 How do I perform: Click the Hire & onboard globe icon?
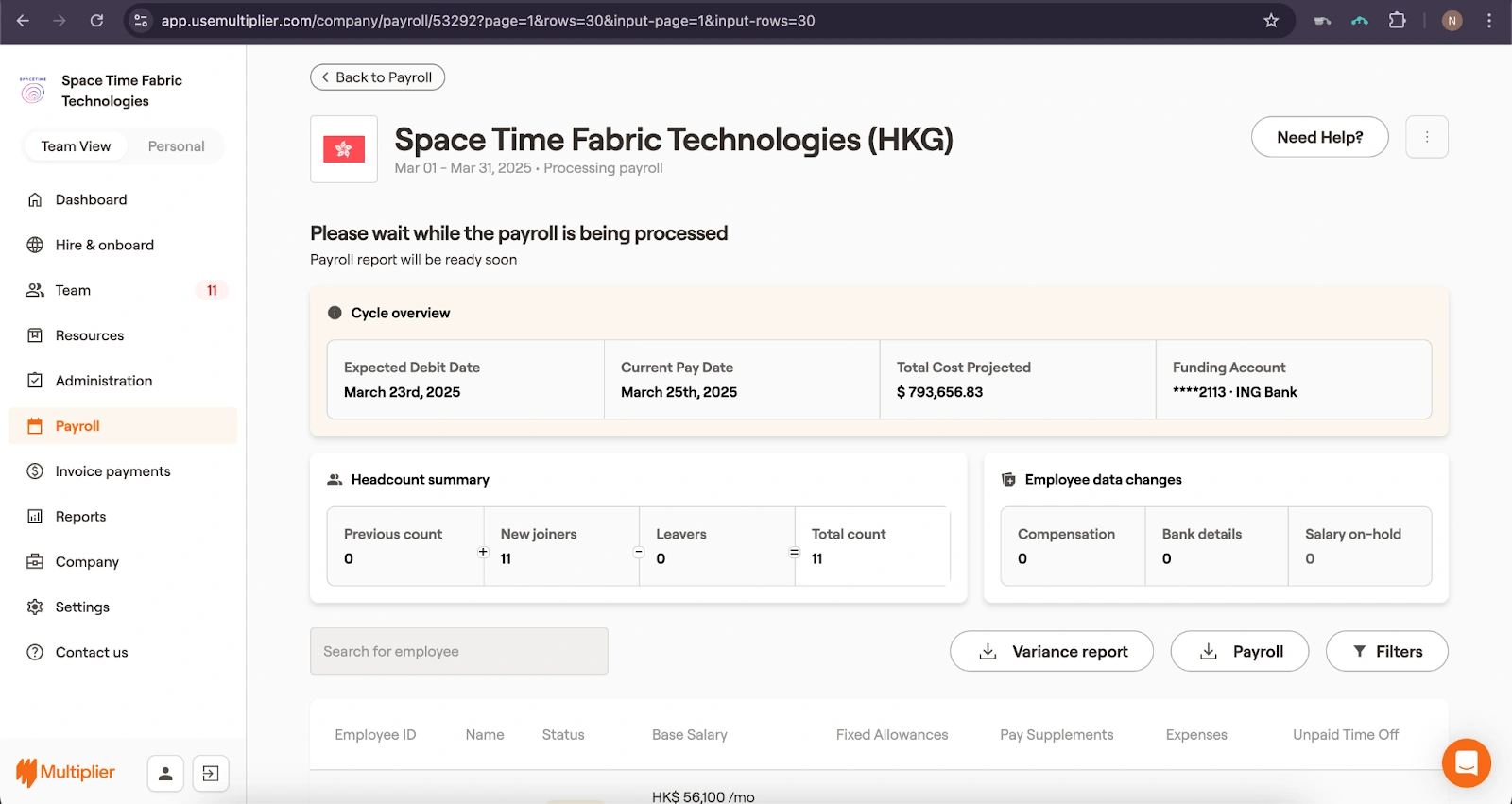pos(35,245)
